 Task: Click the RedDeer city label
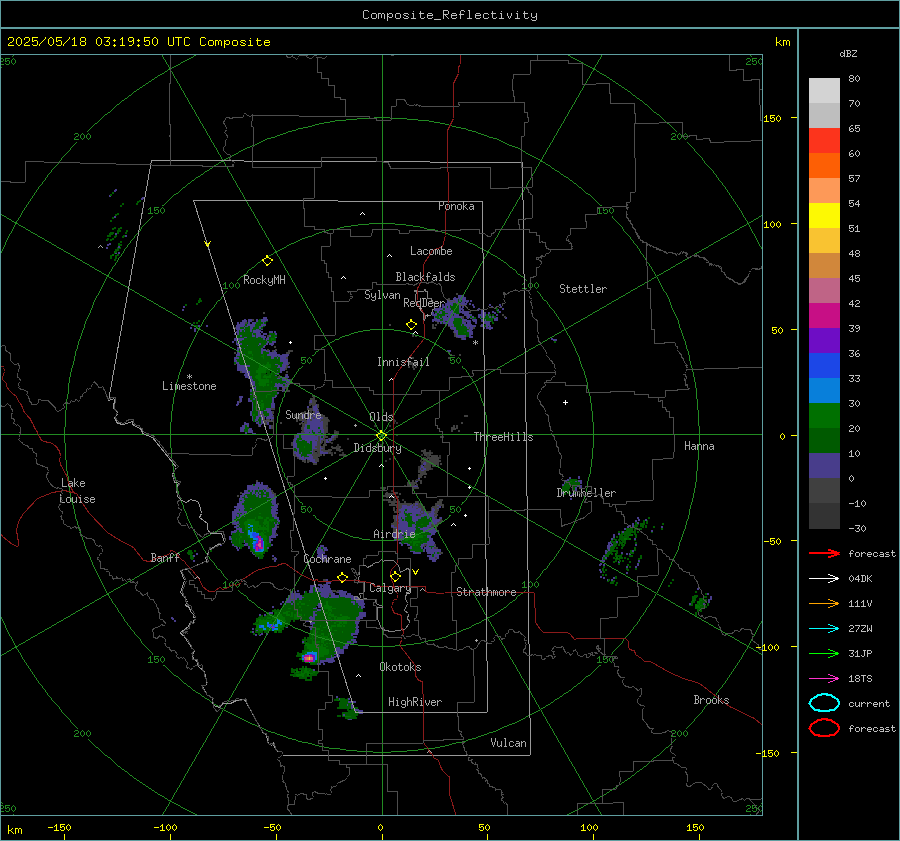424,303
